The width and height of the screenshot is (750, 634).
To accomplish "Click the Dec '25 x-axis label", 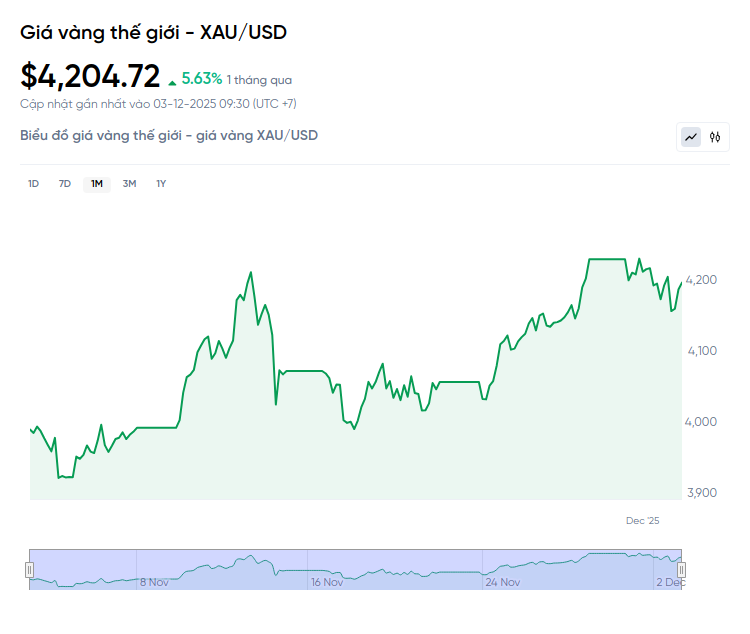I will tap(643, 521).
